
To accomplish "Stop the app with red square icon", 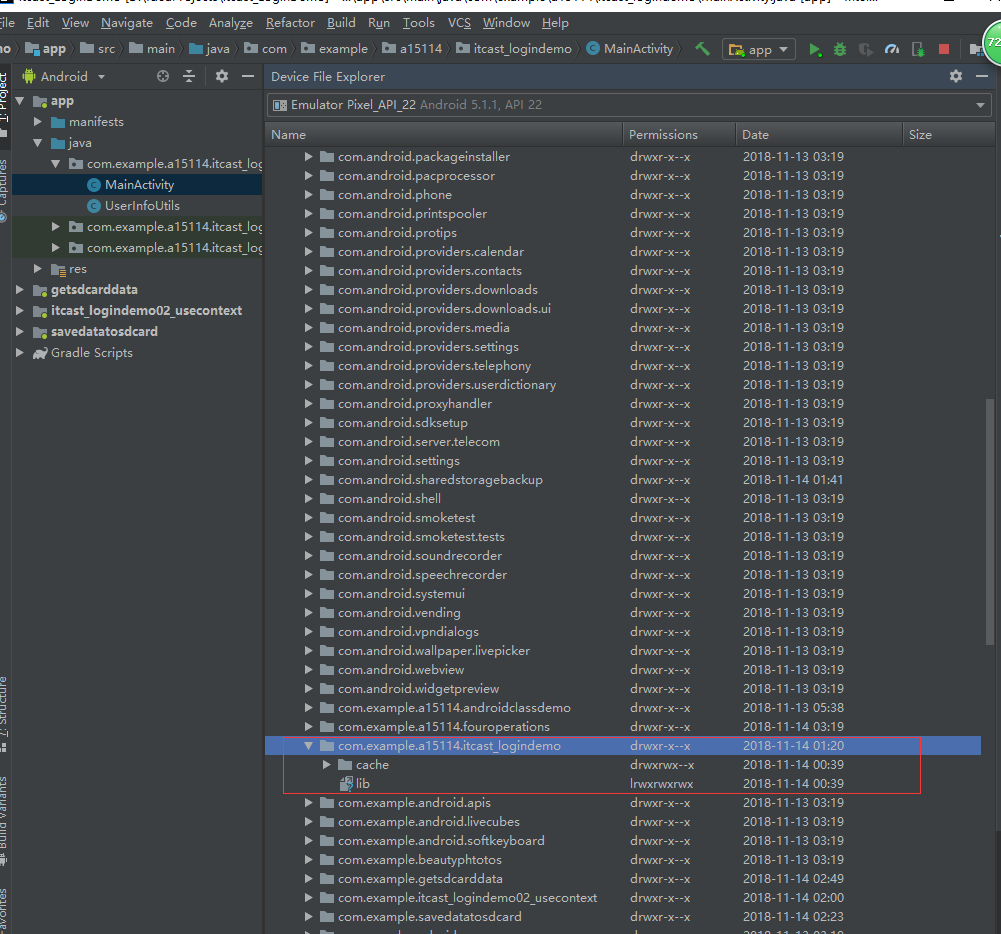I will 944,49.
